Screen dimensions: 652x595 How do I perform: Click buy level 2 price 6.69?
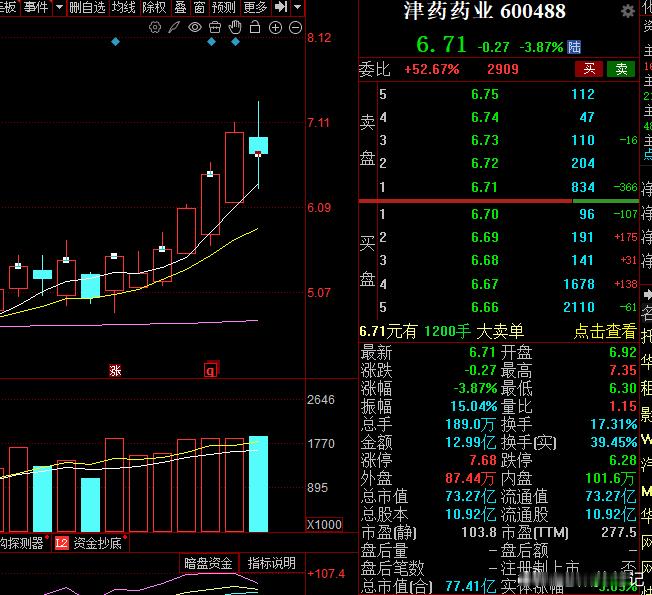coord(484,237)
